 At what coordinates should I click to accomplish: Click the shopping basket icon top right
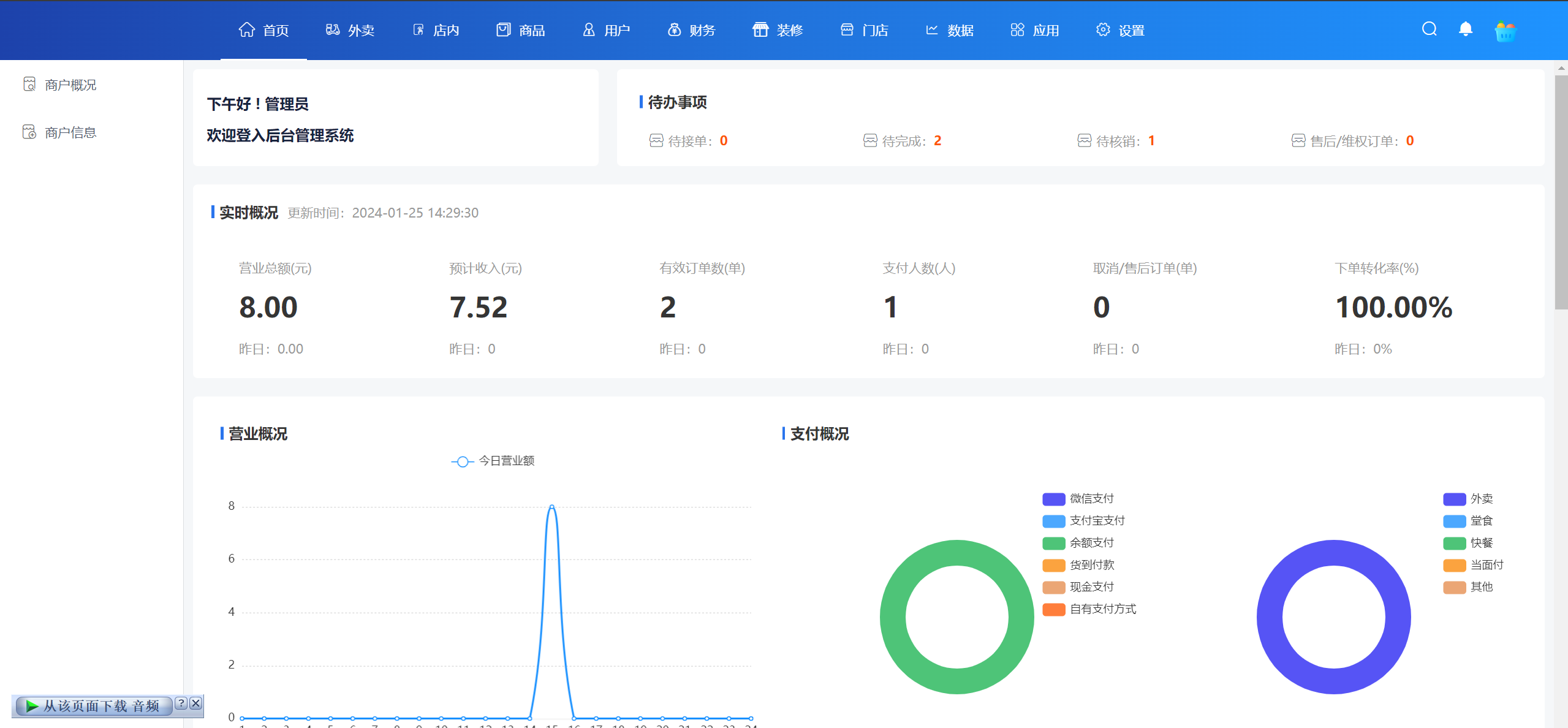tap(1506, 31)
